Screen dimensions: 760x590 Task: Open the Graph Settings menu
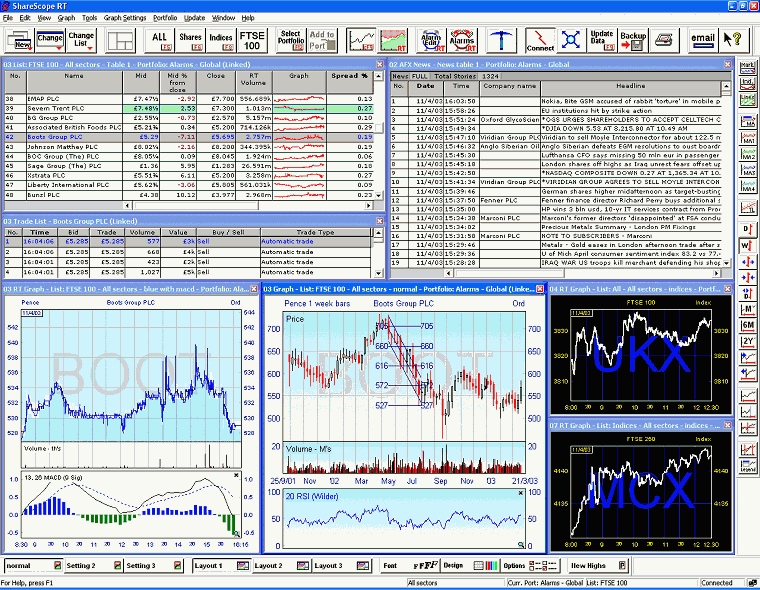[x=125, y=18]
